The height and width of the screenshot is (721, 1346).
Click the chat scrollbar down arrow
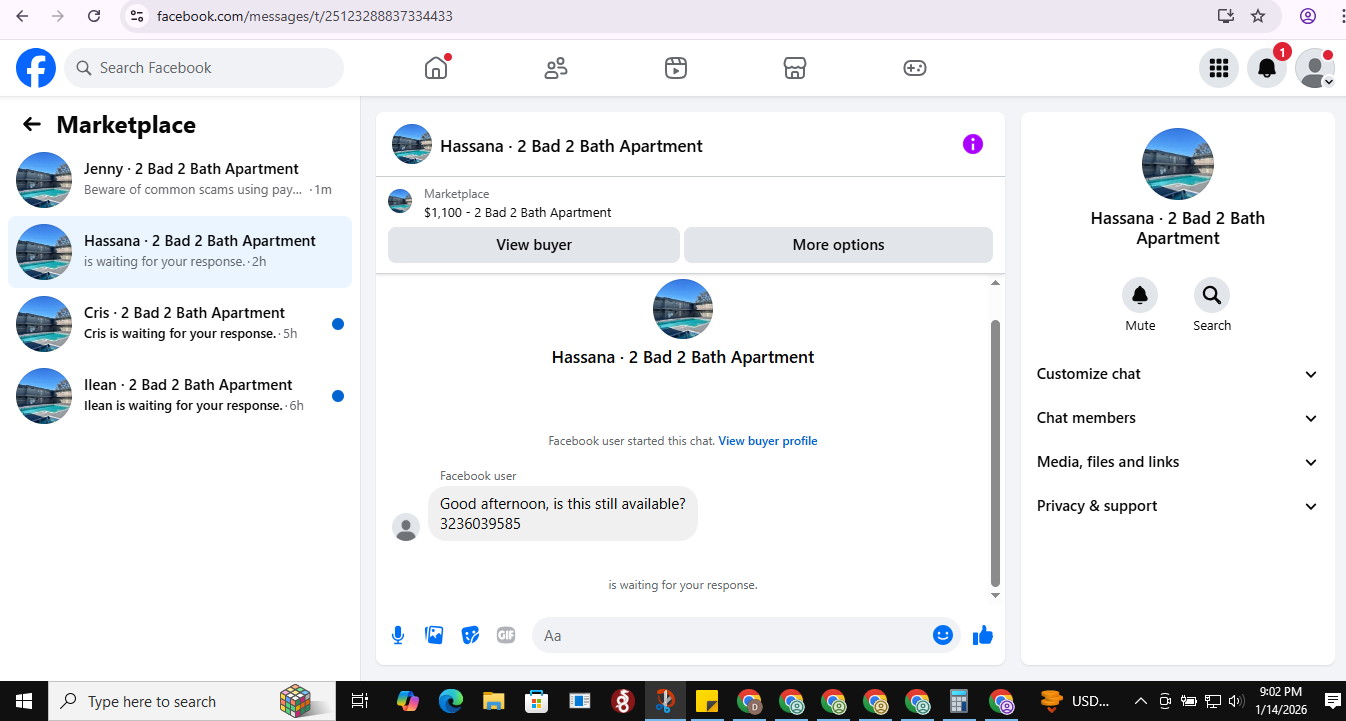coord(995,595)
